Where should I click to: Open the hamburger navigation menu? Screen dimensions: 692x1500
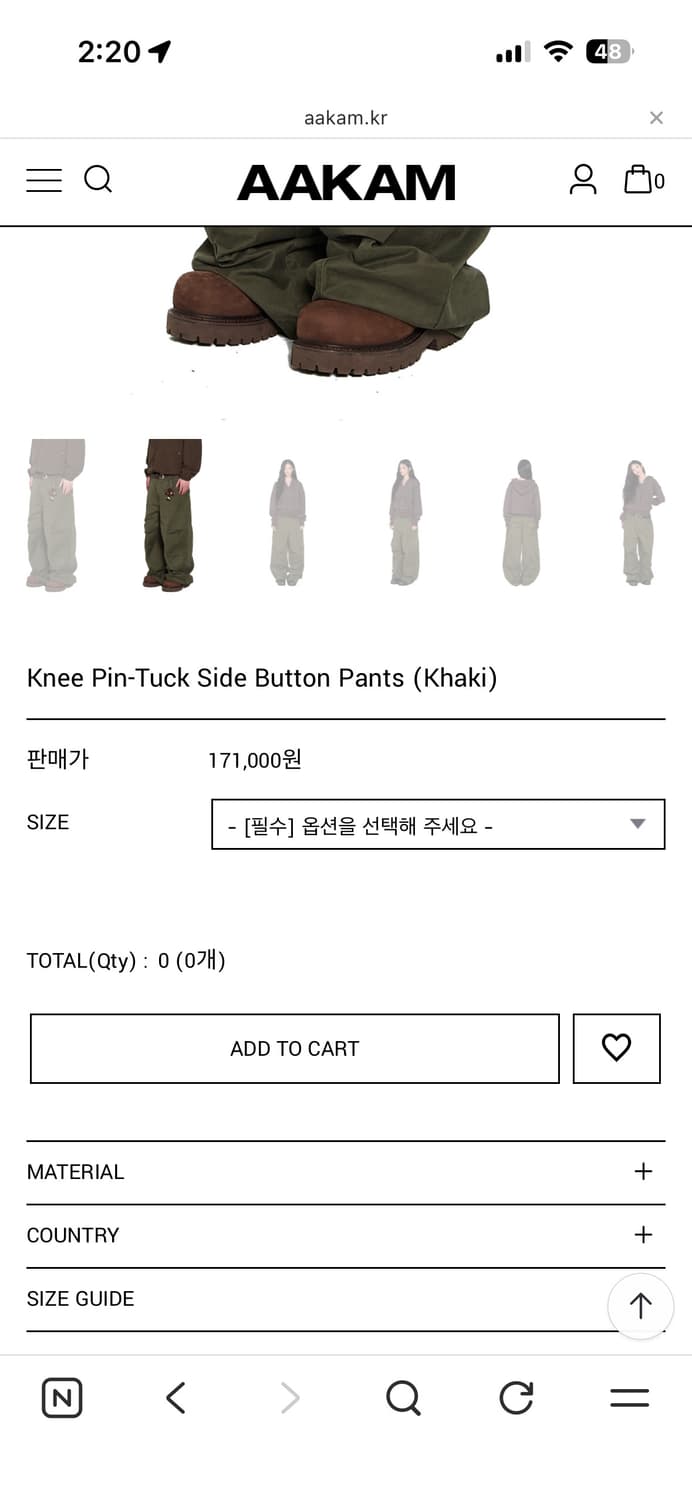44,180
